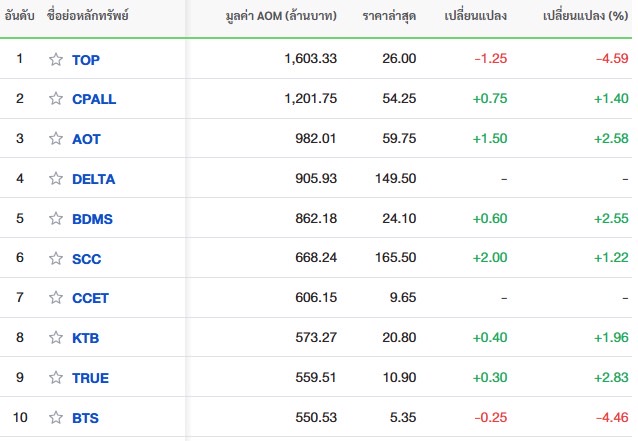Star the BDMS stock row
This screenshot has width=638, height=441.
click(x=56, y=218)
